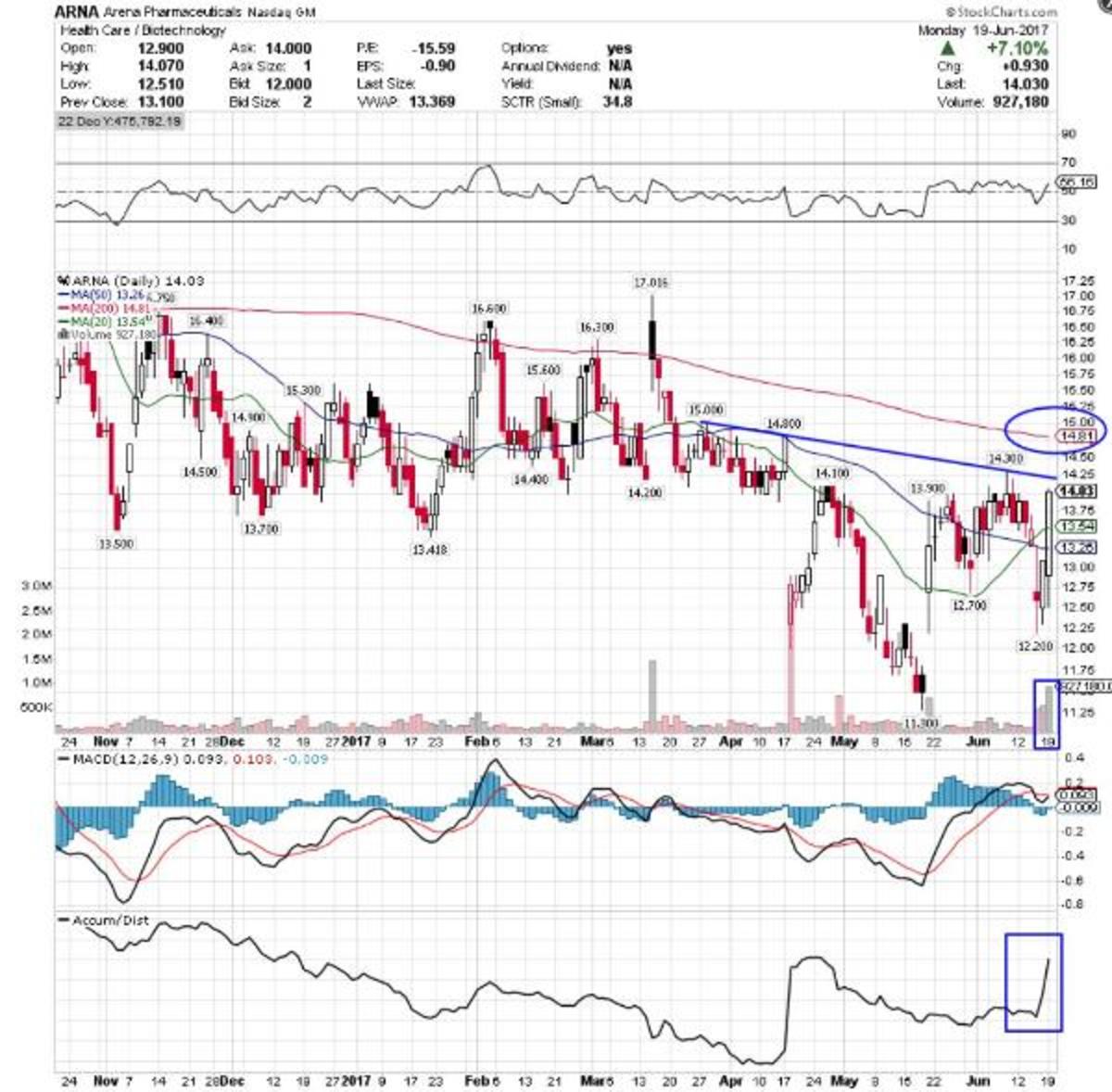Click the 16.300 high price label
Image resolution: width=1112 pixels, height=1092 pixels.
[597, 327]
